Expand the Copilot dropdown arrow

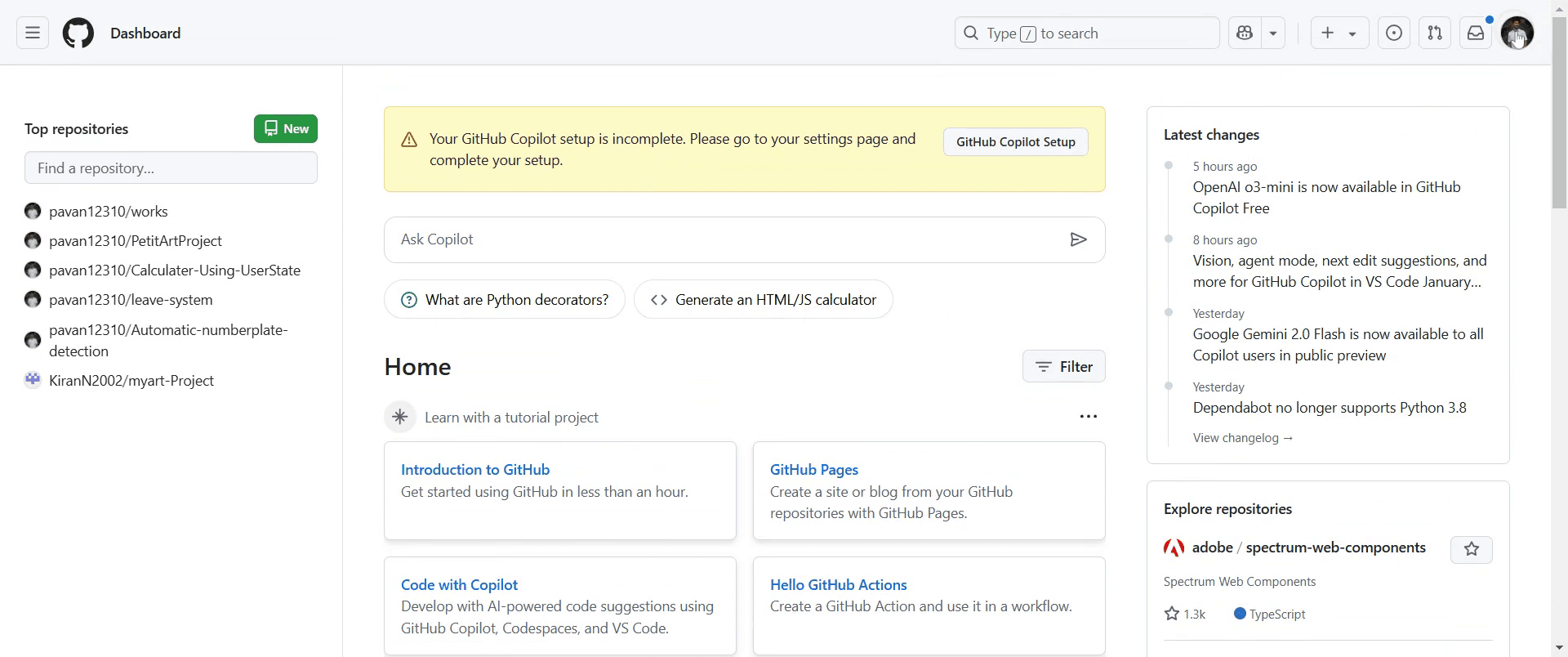[x=1273, y=34]
